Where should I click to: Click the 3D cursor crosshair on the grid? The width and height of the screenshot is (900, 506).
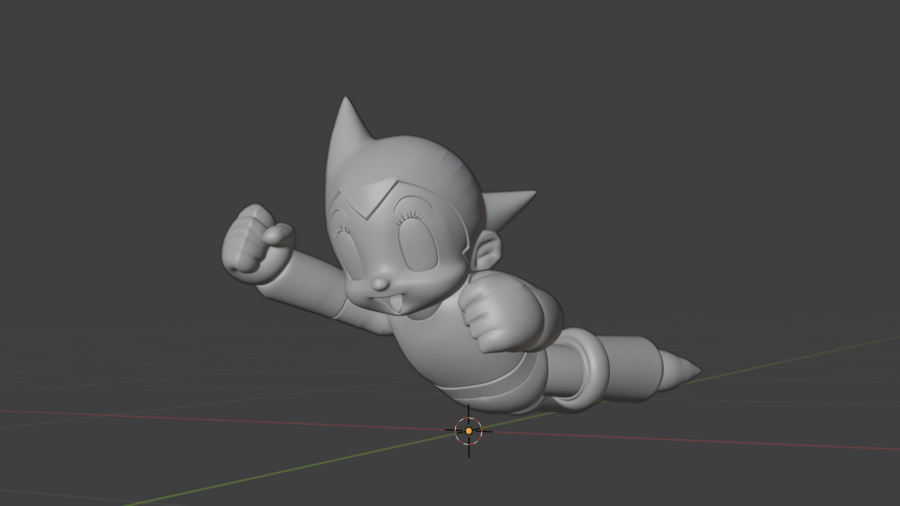point(468,431)
